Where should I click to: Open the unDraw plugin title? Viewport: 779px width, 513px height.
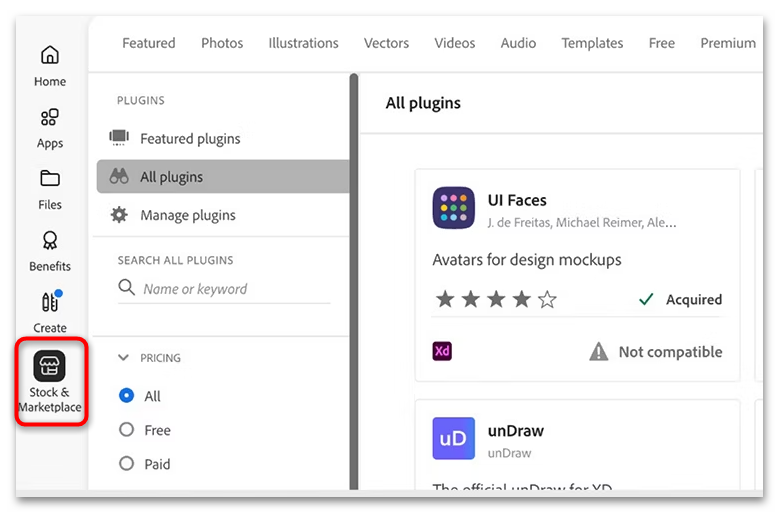(515, 431)
